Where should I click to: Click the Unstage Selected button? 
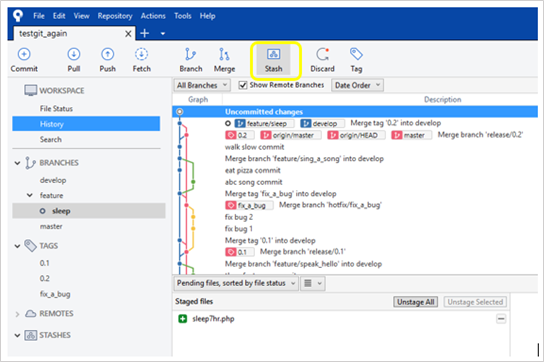pos(475,302)
